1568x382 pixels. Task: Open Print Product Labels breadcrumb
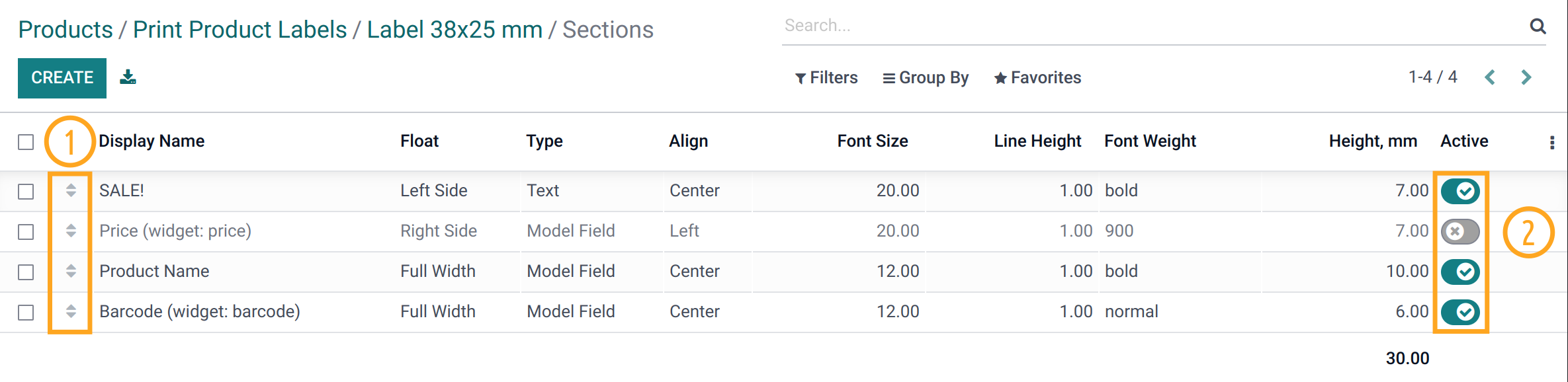(239, 29)
